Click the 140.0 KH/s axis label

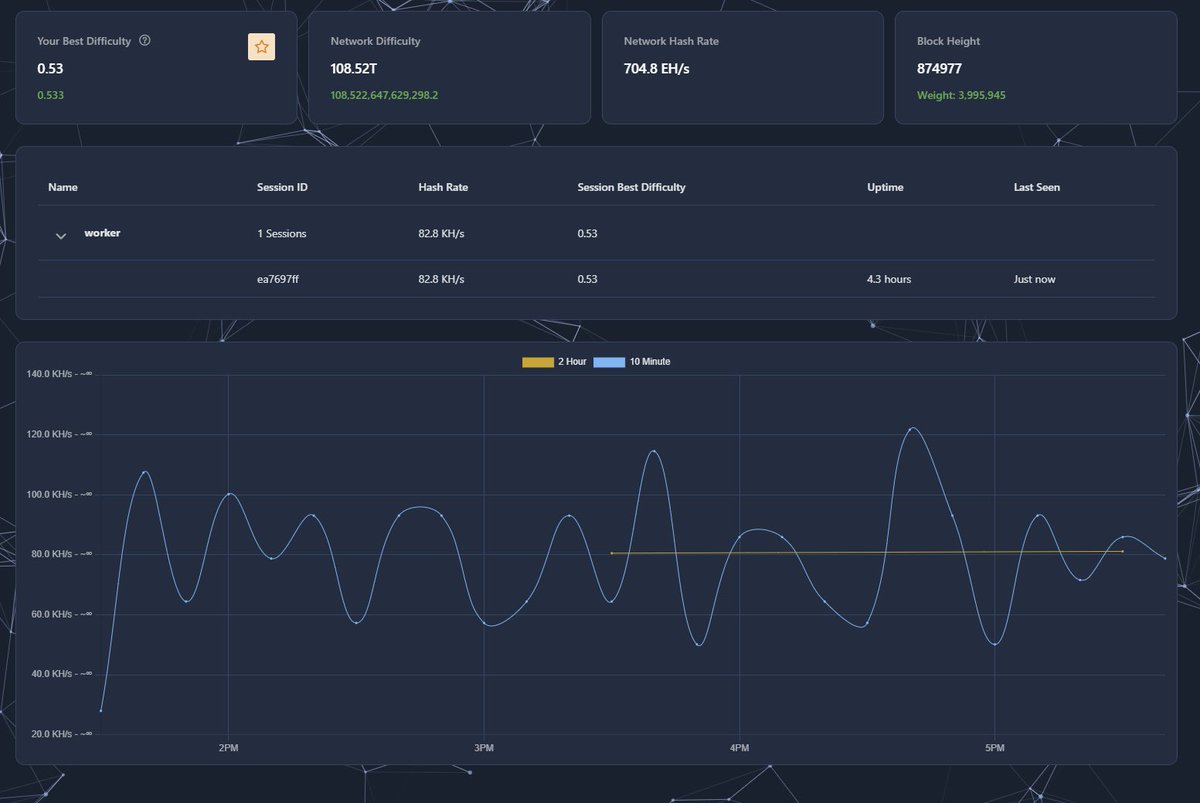point(60,374)
